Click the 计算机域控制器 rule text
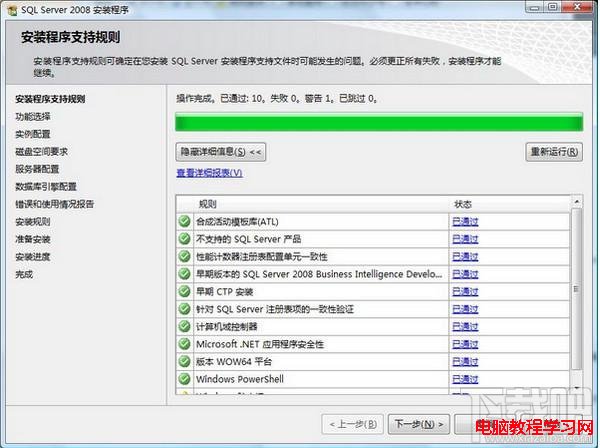Image resolution: width=600 pixels, height=448 pixels. 227,327
